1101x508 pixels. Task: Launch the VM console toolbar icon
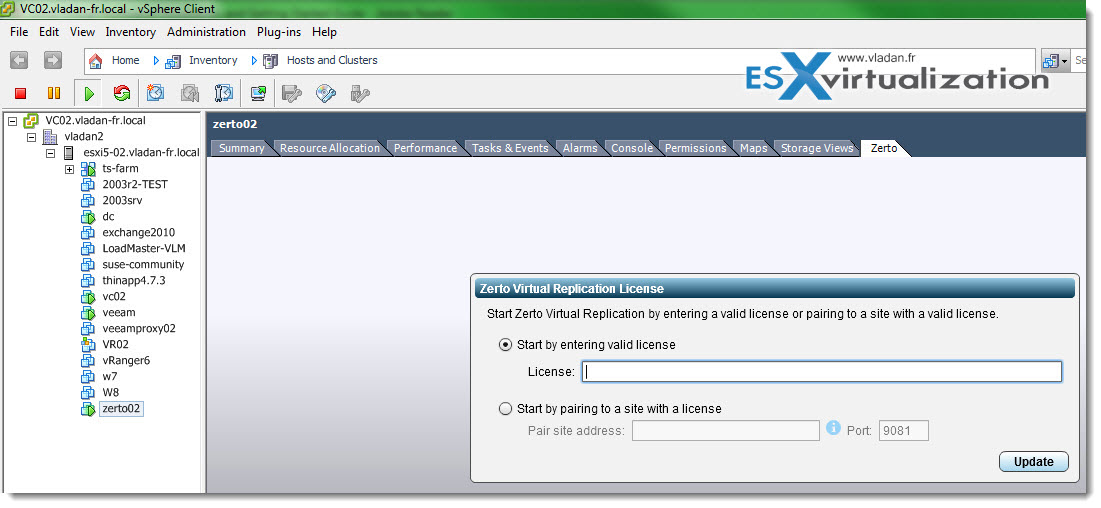pos(258,93)
